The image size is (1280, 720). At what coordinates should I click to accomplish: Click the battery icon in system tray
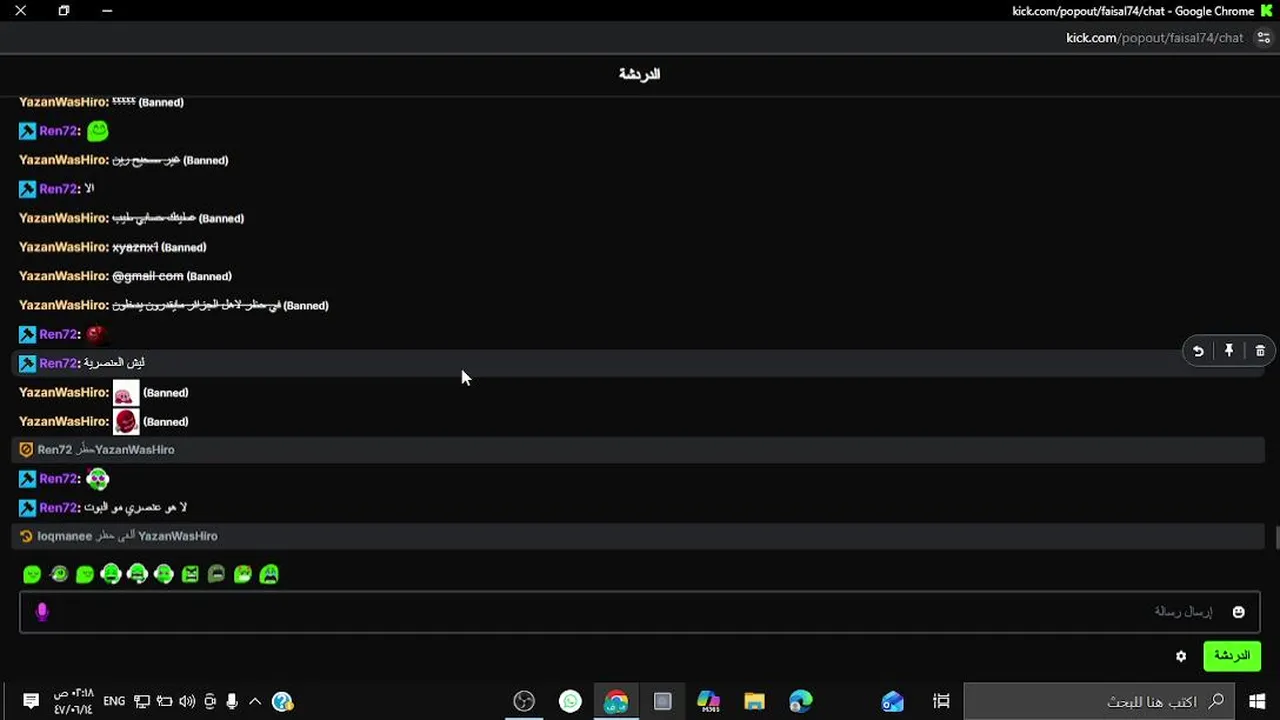click(164, 701)
